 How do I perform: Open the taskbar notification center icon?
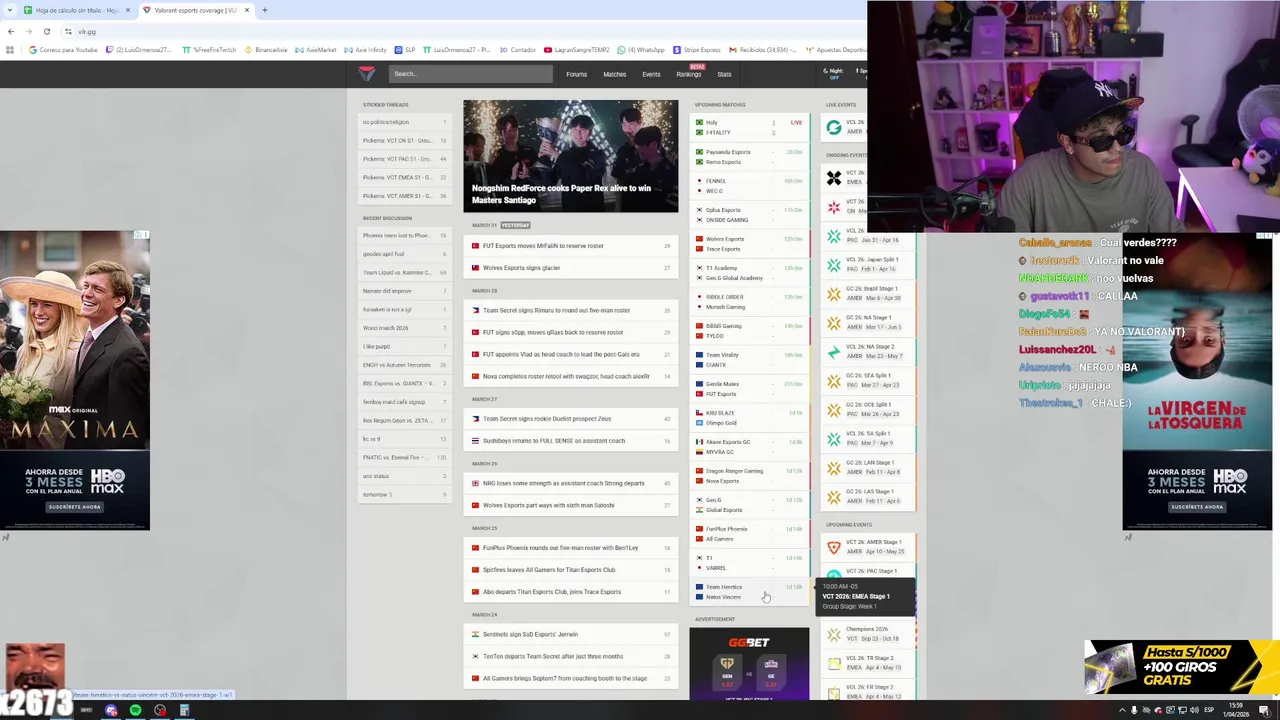click(1266, 710)
